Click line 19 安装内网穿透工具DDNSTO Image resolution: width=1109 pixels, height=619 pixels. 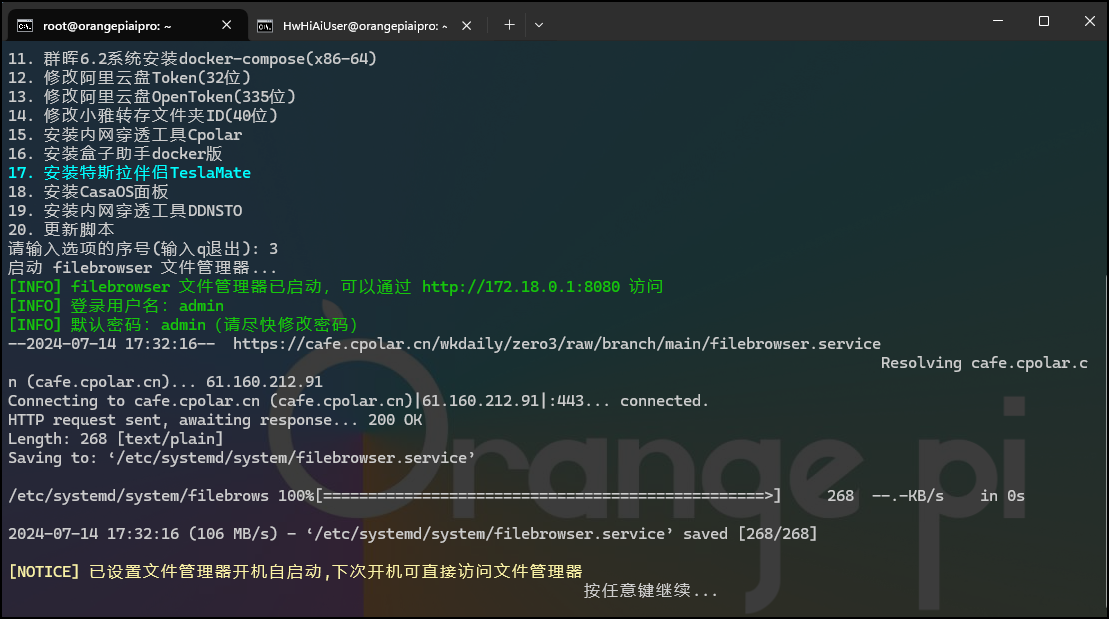[x=125, y=211]
